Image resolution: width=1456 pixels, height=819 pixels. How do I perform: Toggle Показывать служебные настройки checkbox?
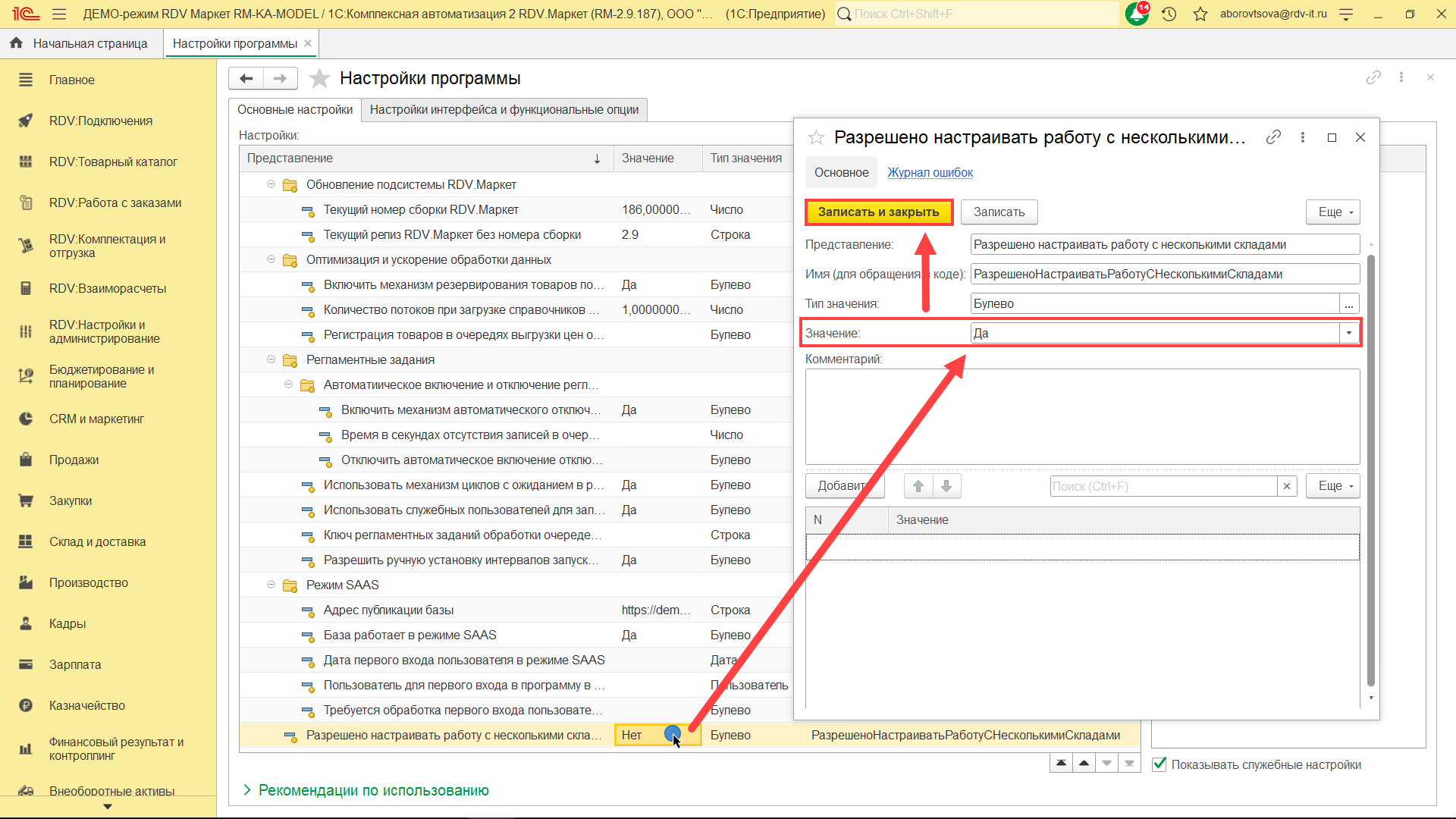pyautogui.click(x=1159, y=764)
